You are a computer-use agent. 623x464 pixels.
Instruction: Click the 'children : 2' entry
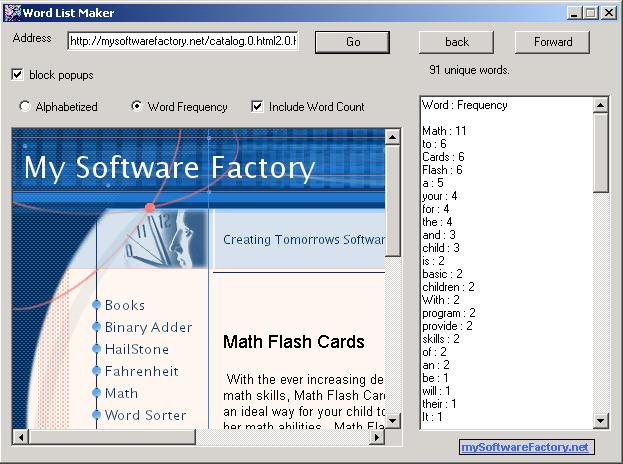448,287
